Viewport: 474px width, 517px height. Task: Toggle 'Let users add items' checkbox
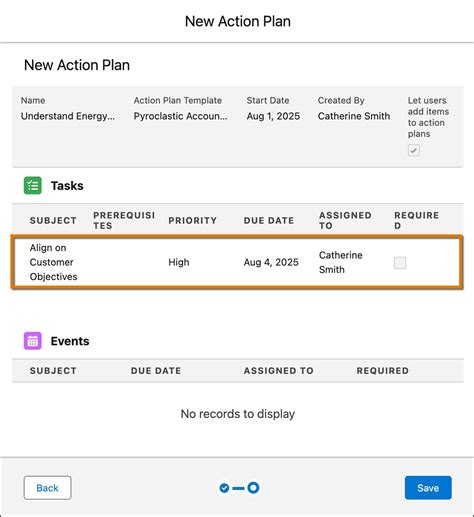tap(414, 150)
